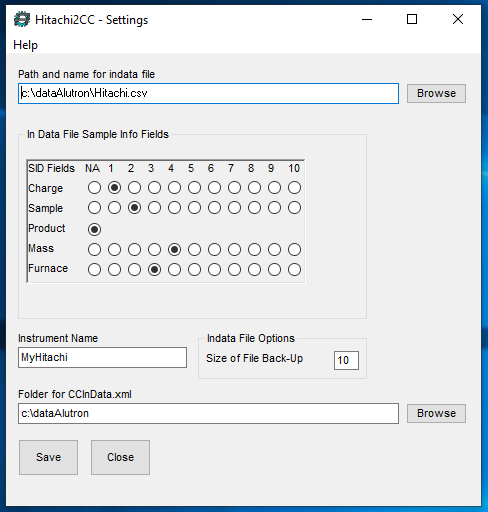Set Charge field to column 7
The height and width of the screenshot is (512, 488).
234,188
